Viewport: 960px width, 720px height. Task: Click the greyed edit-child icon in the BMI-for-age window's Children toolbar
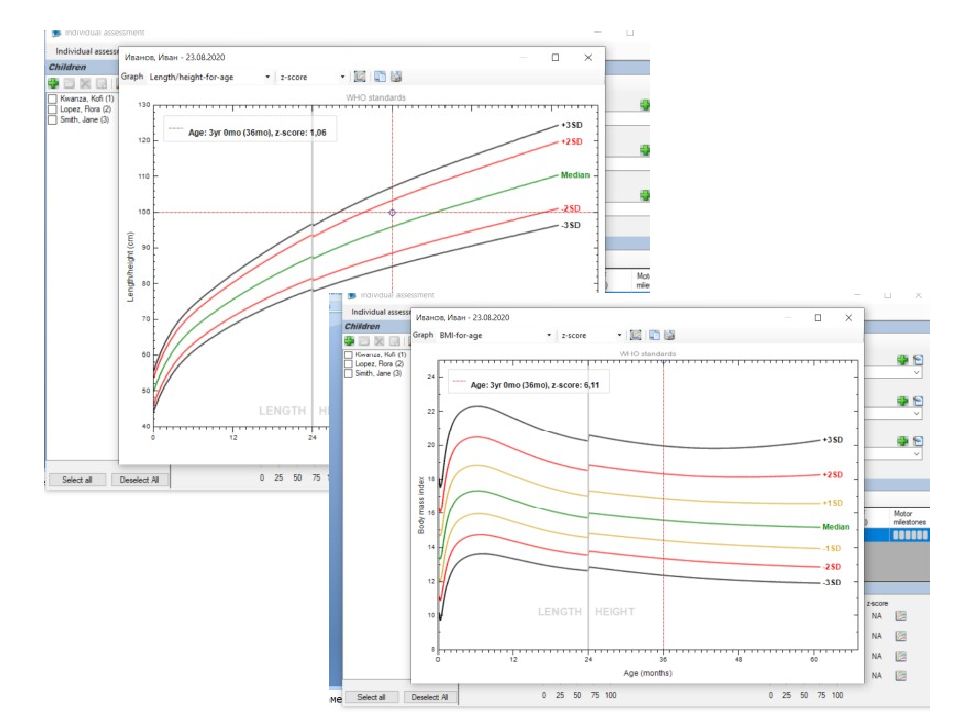click(x=364, y=341)
